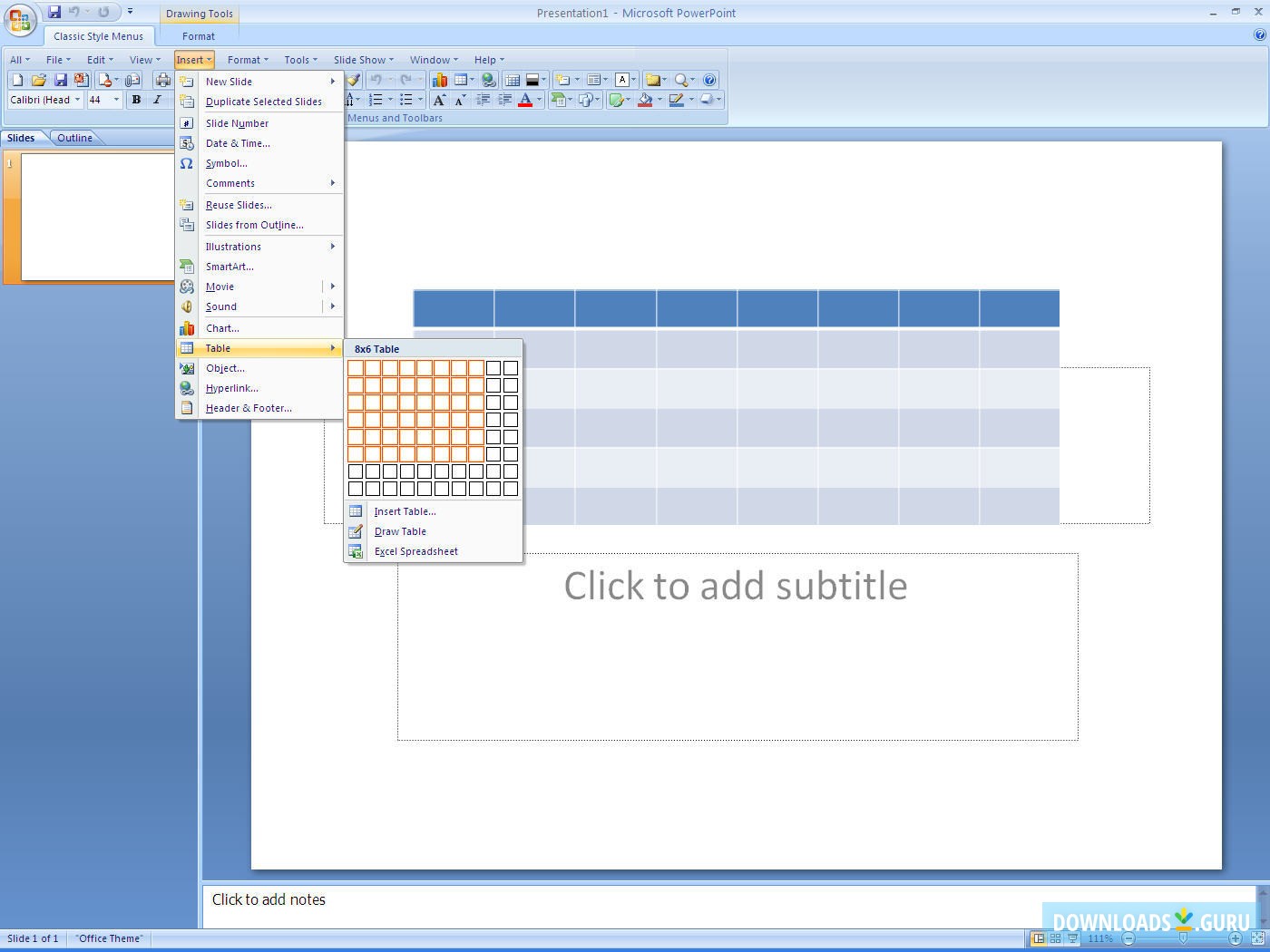Click the bullet list toolbar icon
This screenshot has width=1270, height=952.
(x=406, y=100)
